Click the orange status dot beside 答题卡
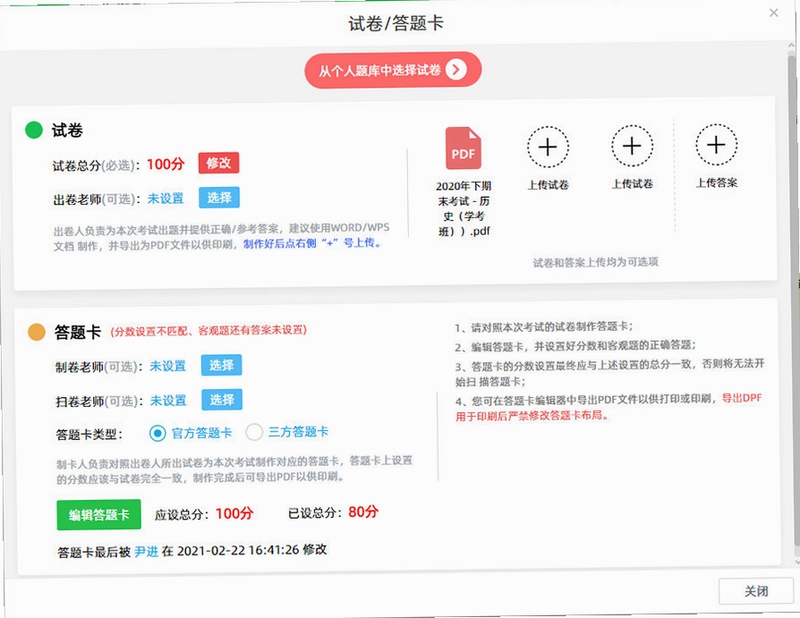This screenshot has height=618, width=800. click(37, 332)
